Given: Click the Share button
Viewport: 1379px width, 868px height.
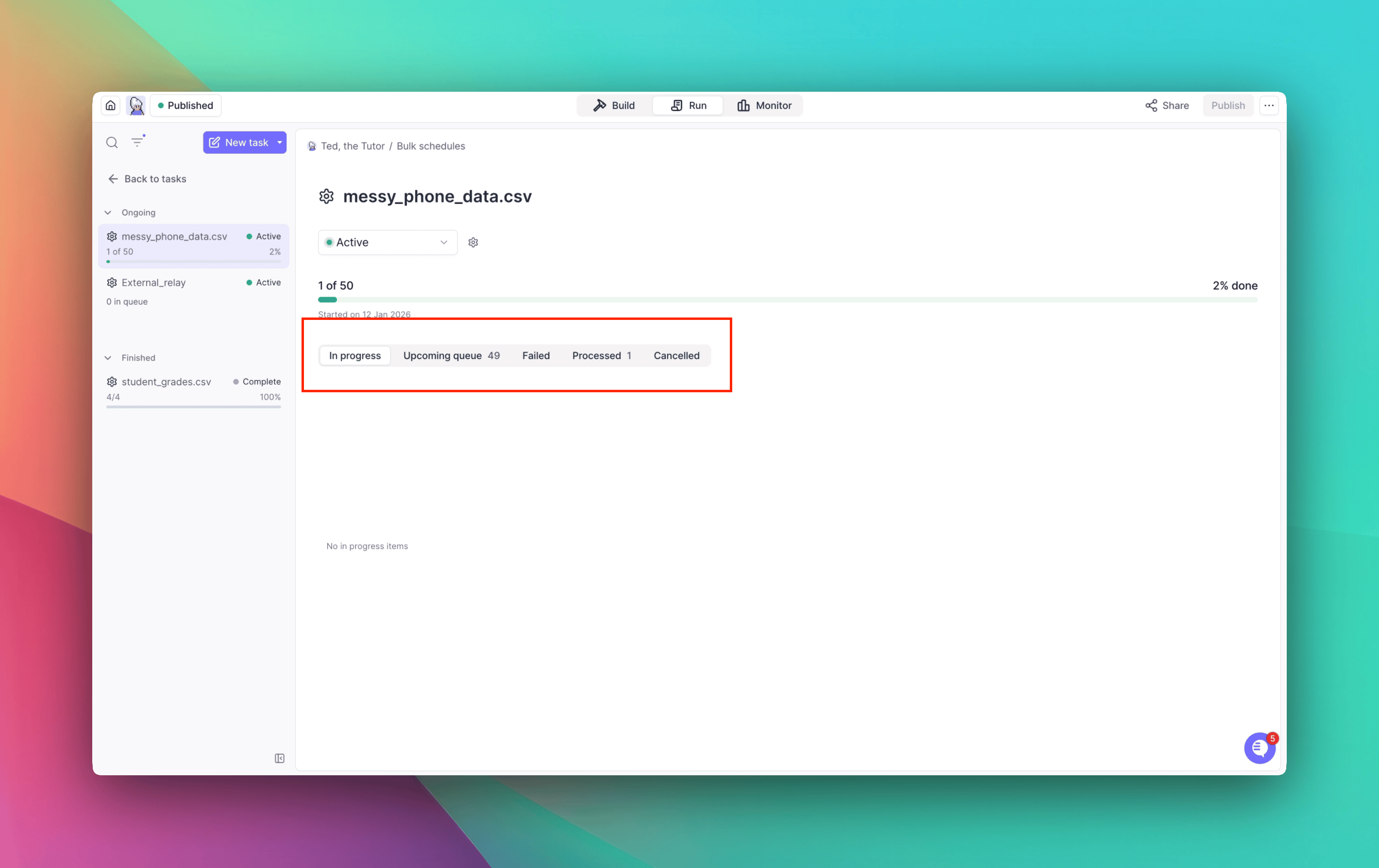Looking at the screenshot, I should (1166, 105).
